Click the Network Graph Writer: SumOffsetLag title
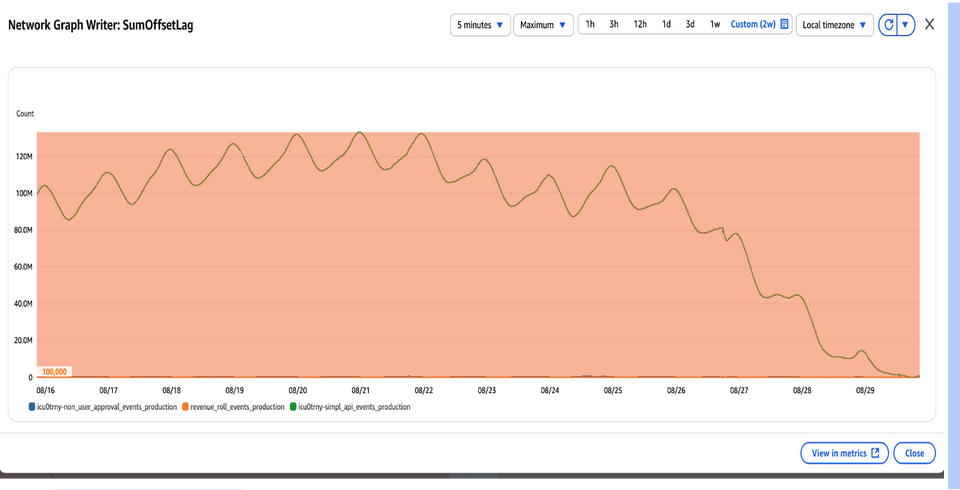This screenshot has height=490, width=960. click(x=101, y=25)
